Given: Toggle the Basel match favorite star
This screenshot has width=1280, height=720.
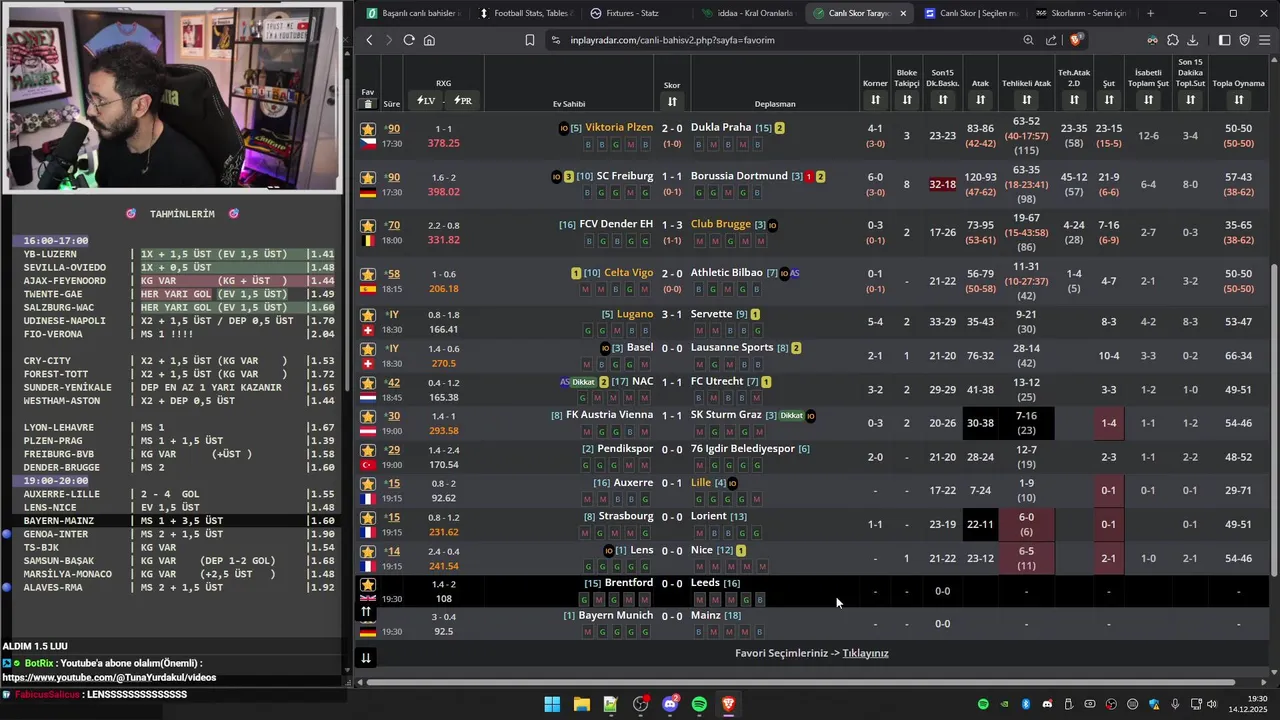Looking at the screenshot, I should tap(368, 349).
